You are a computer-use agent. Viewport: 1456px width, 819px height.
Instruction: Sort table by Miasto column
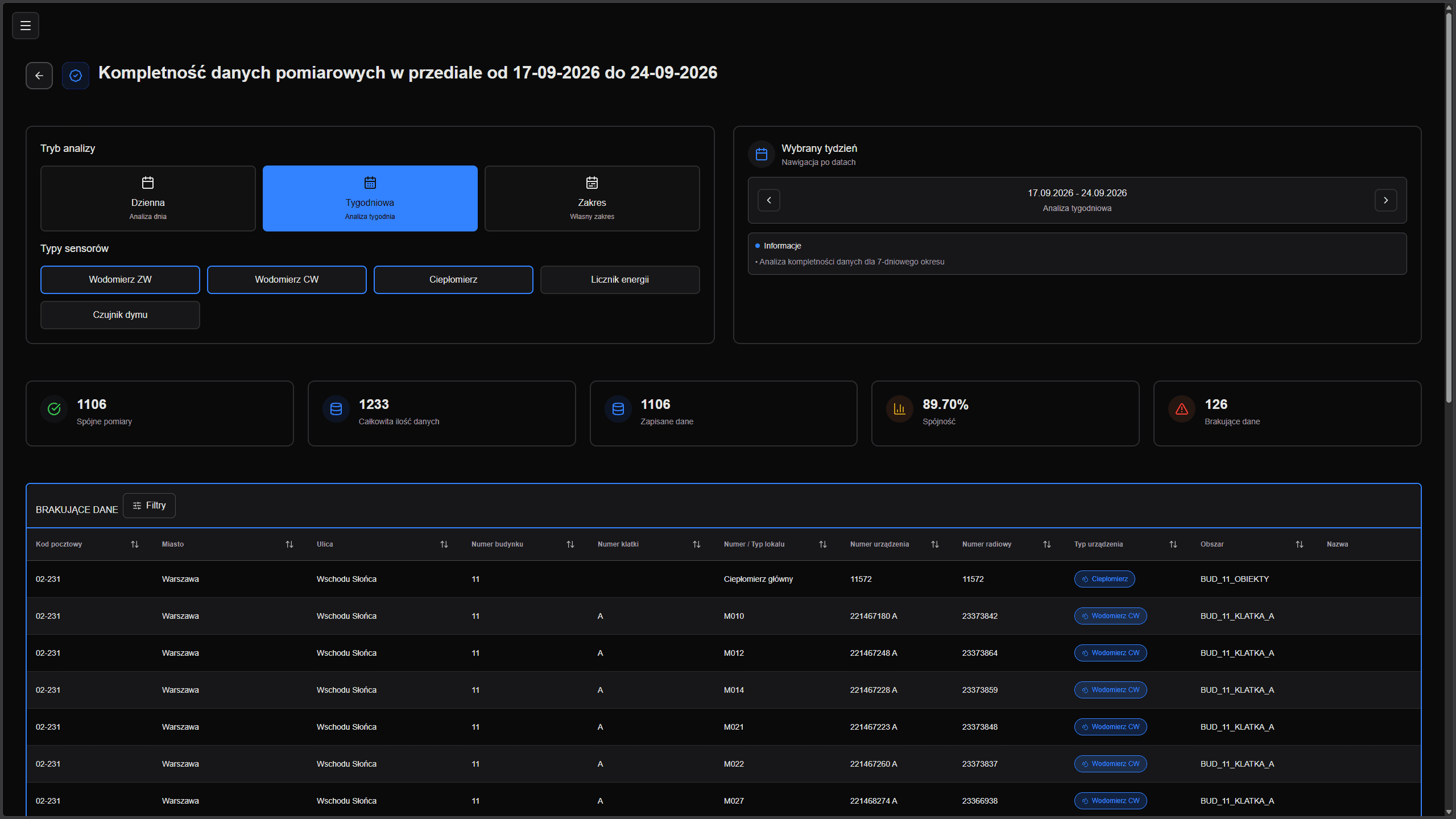(x=289, y=544)
